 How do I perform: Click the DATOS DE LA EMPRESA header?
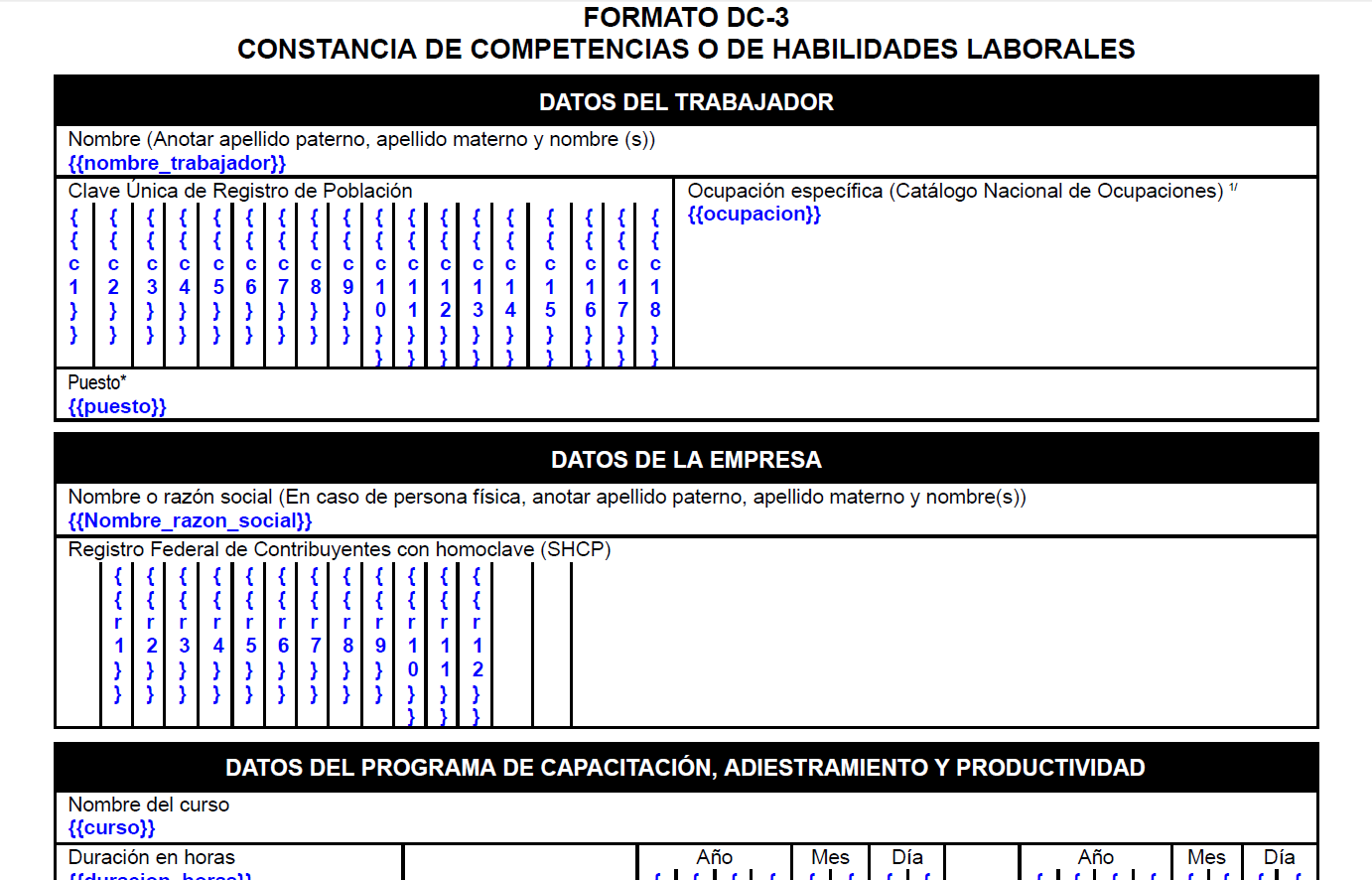(686, 460)
